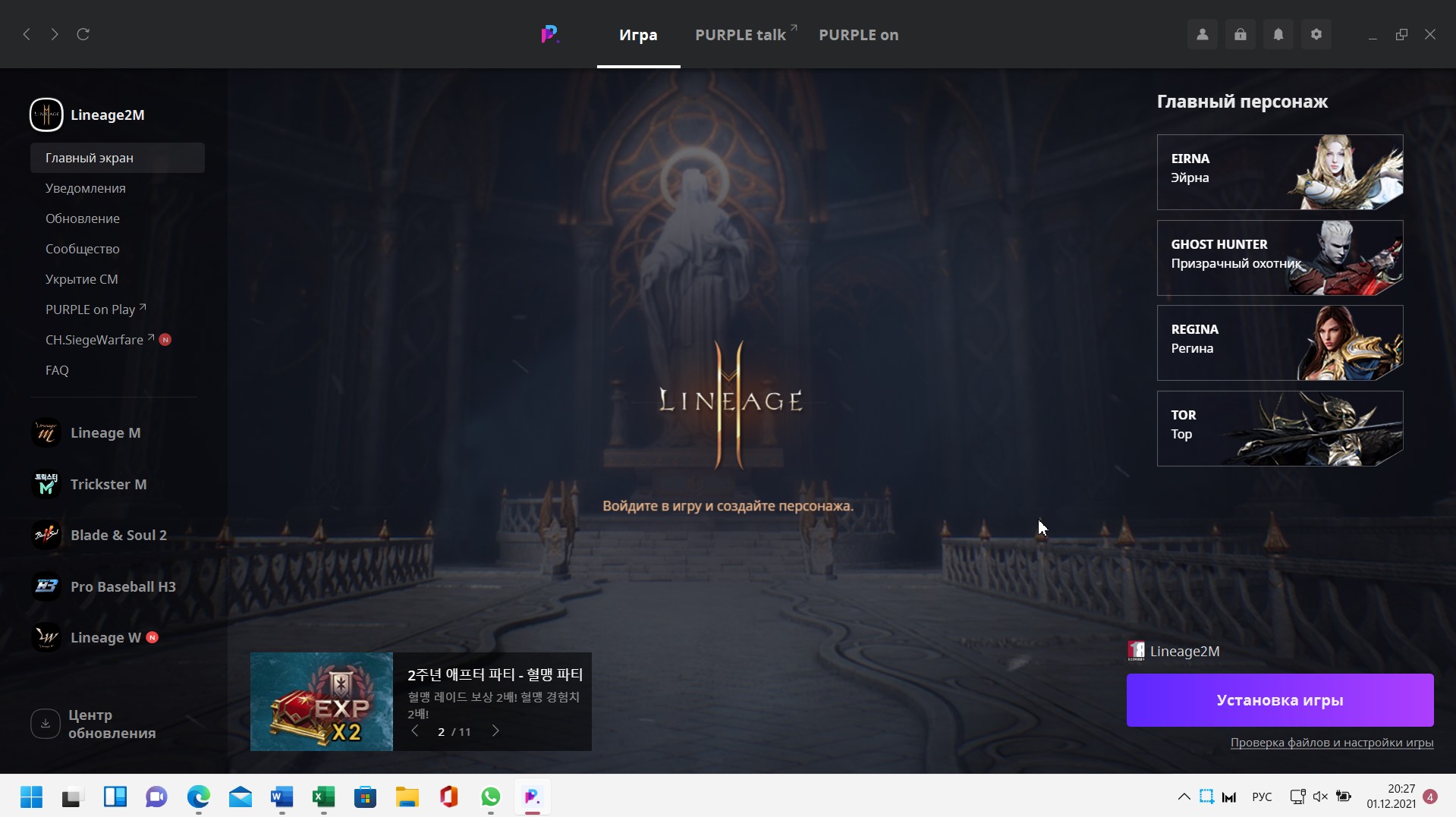Screen dimensions: 1456x817
Task: Open Microsoft Edge from taskbar
Action: [x=199, y=797]
